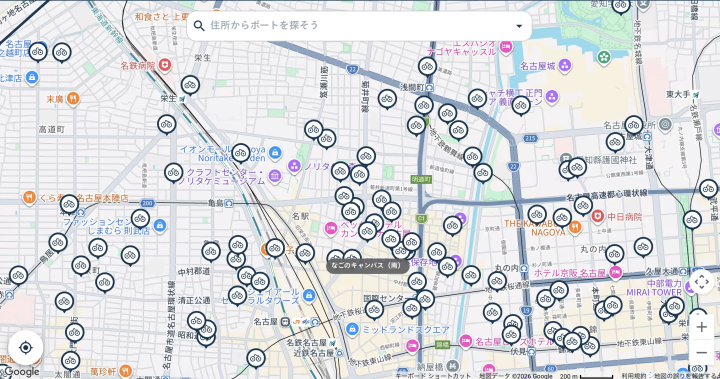The image size is (720, 379).
Task: Open the search box dropdown arrow
Action: point(519,26)
